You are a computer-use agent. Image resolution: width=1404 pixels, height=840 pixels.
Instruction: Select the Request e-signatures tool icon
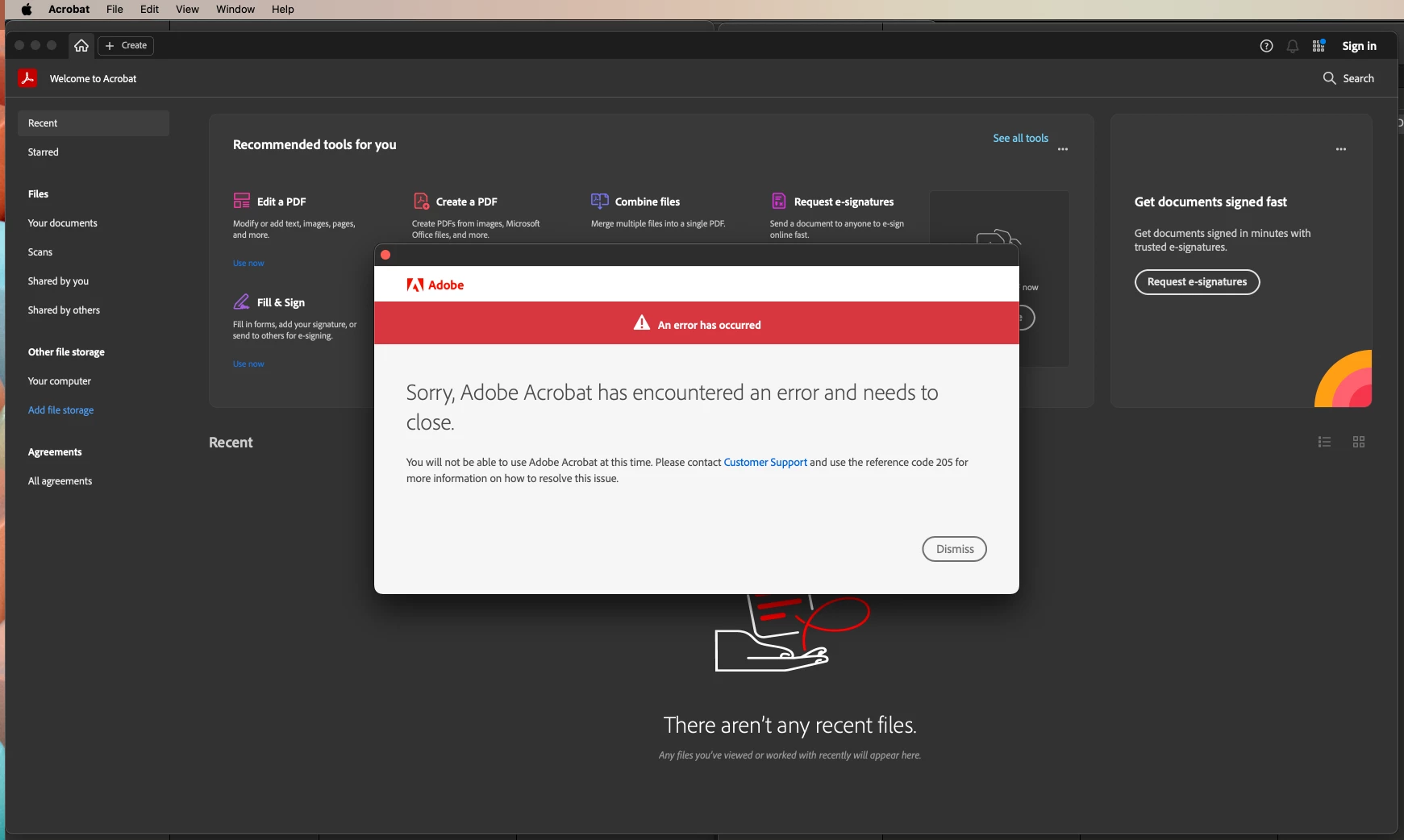(x=779, y=201)
